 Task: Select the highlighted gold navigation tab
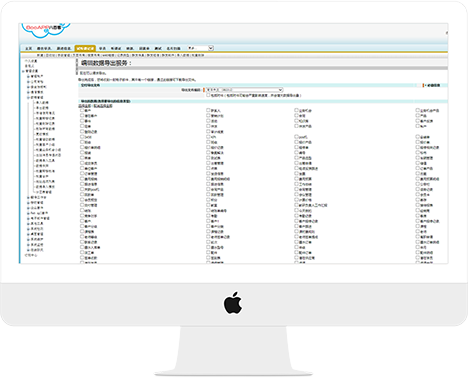coord(85,48)
